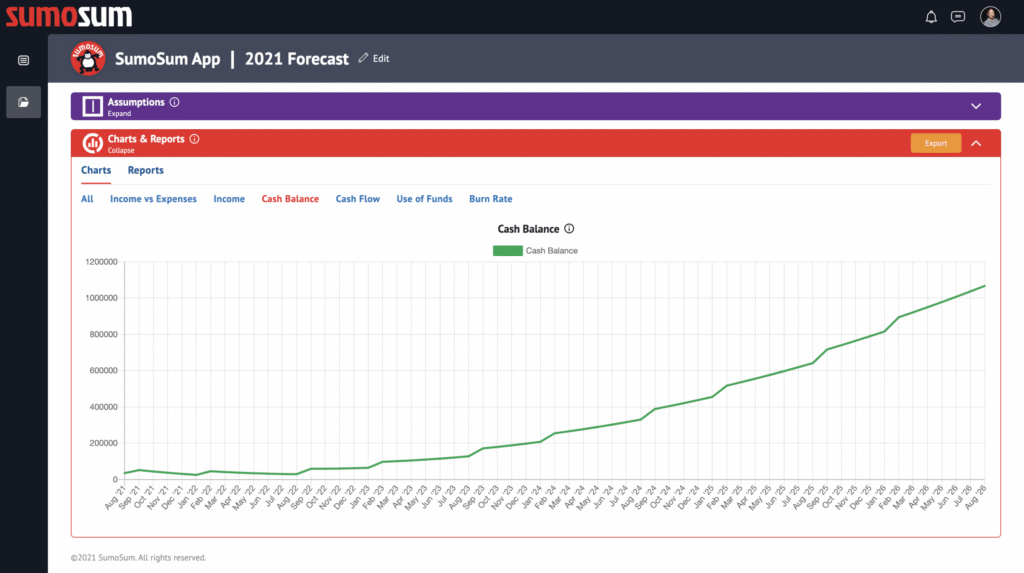This screenshot has width=1024, height=573.
Task: Click the sidebar folder icon
Action: click(x=23, y=102)
